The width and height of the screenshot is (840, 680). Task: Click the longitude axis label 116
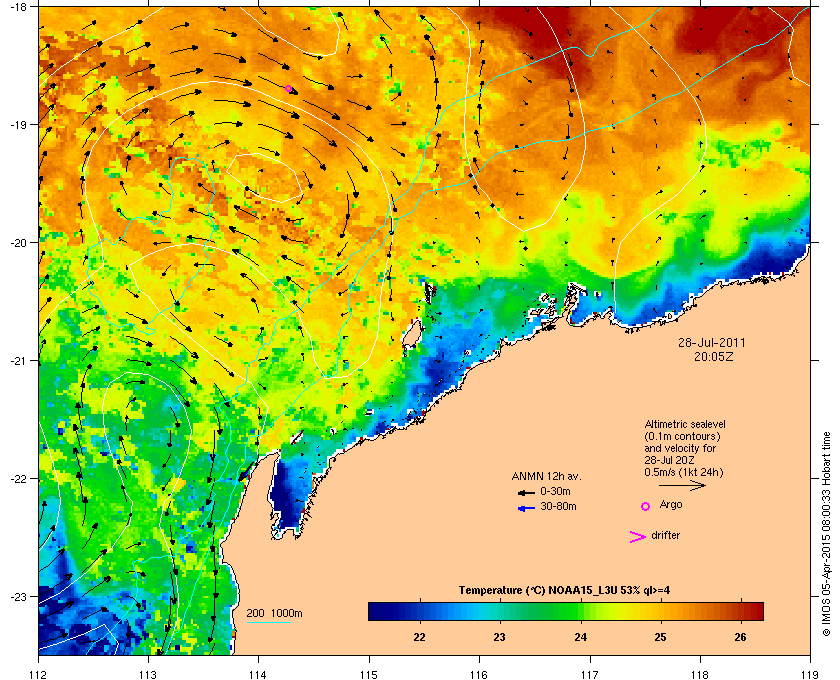[479, 674]
